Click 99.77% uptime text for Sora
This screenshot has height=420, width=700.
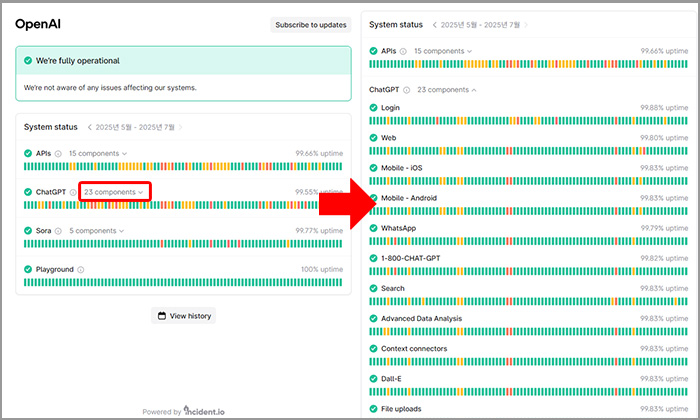319,231
